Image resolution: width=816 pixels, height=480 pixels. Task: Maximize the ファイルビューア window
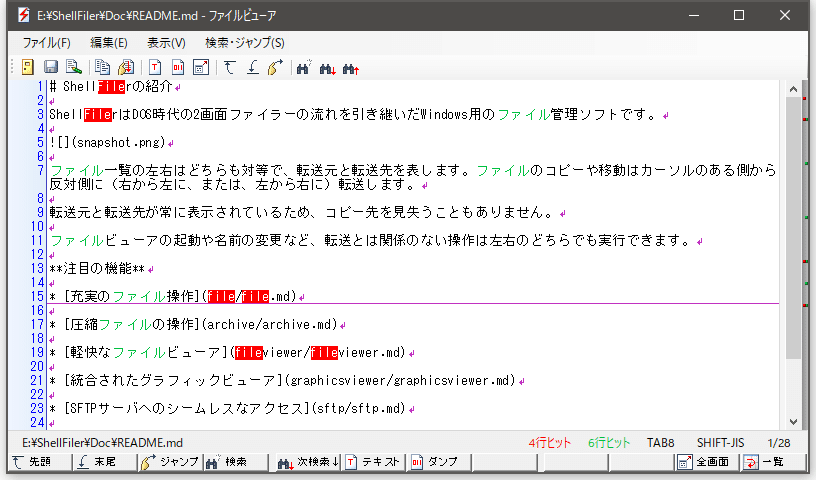pos(739,15)
